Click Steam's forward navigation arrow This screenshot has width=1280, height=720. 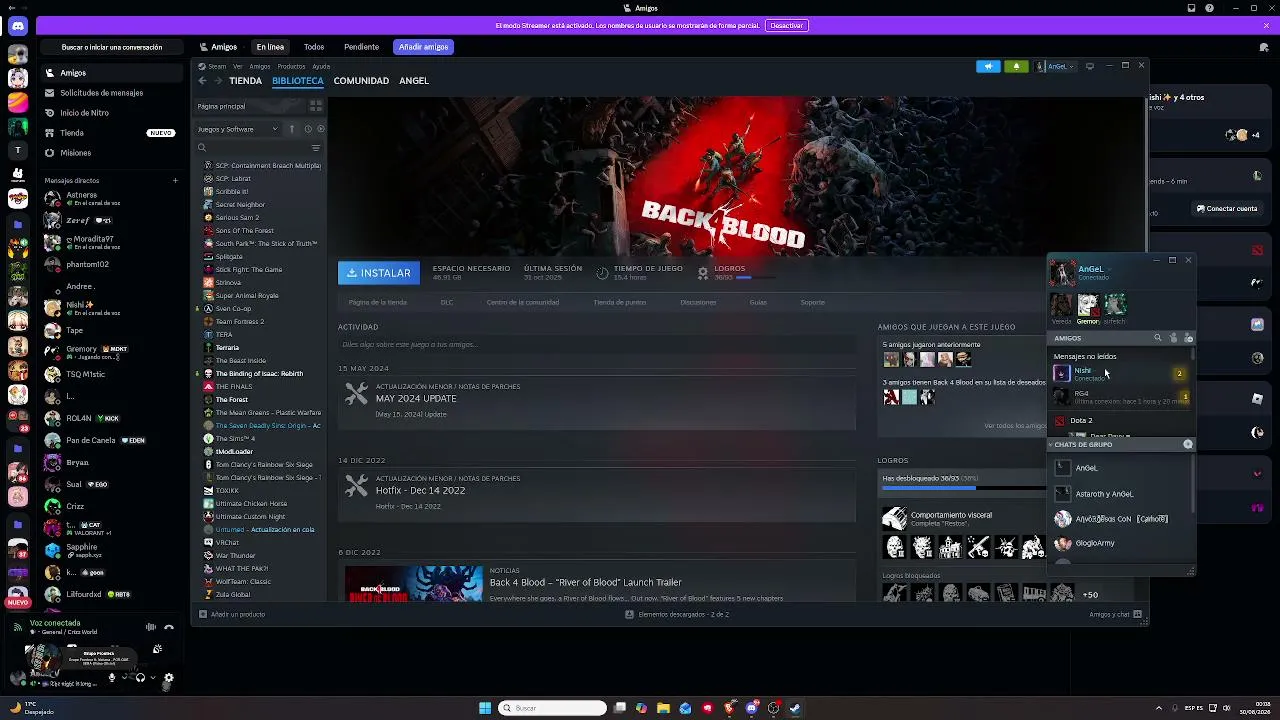point(217,81)
